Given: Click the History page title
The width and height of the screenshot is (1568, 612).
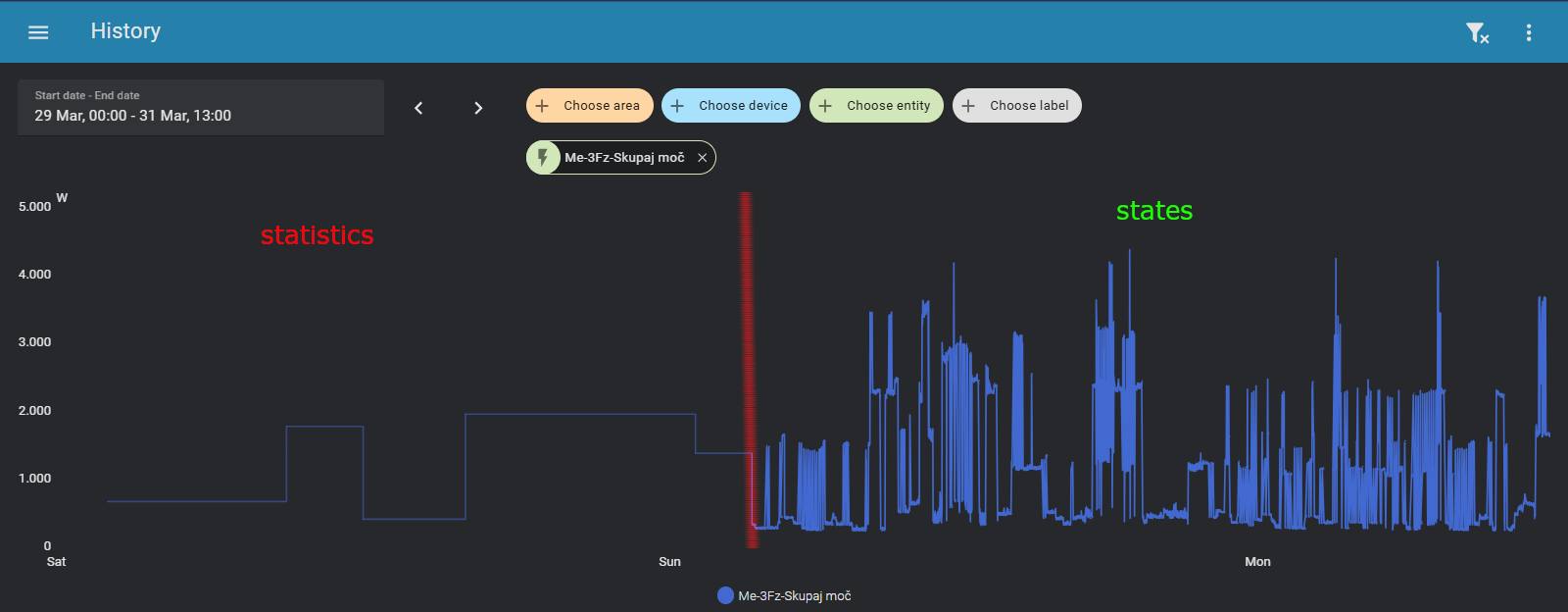Looking at the screenshot, I should click(x=125, y=31).
